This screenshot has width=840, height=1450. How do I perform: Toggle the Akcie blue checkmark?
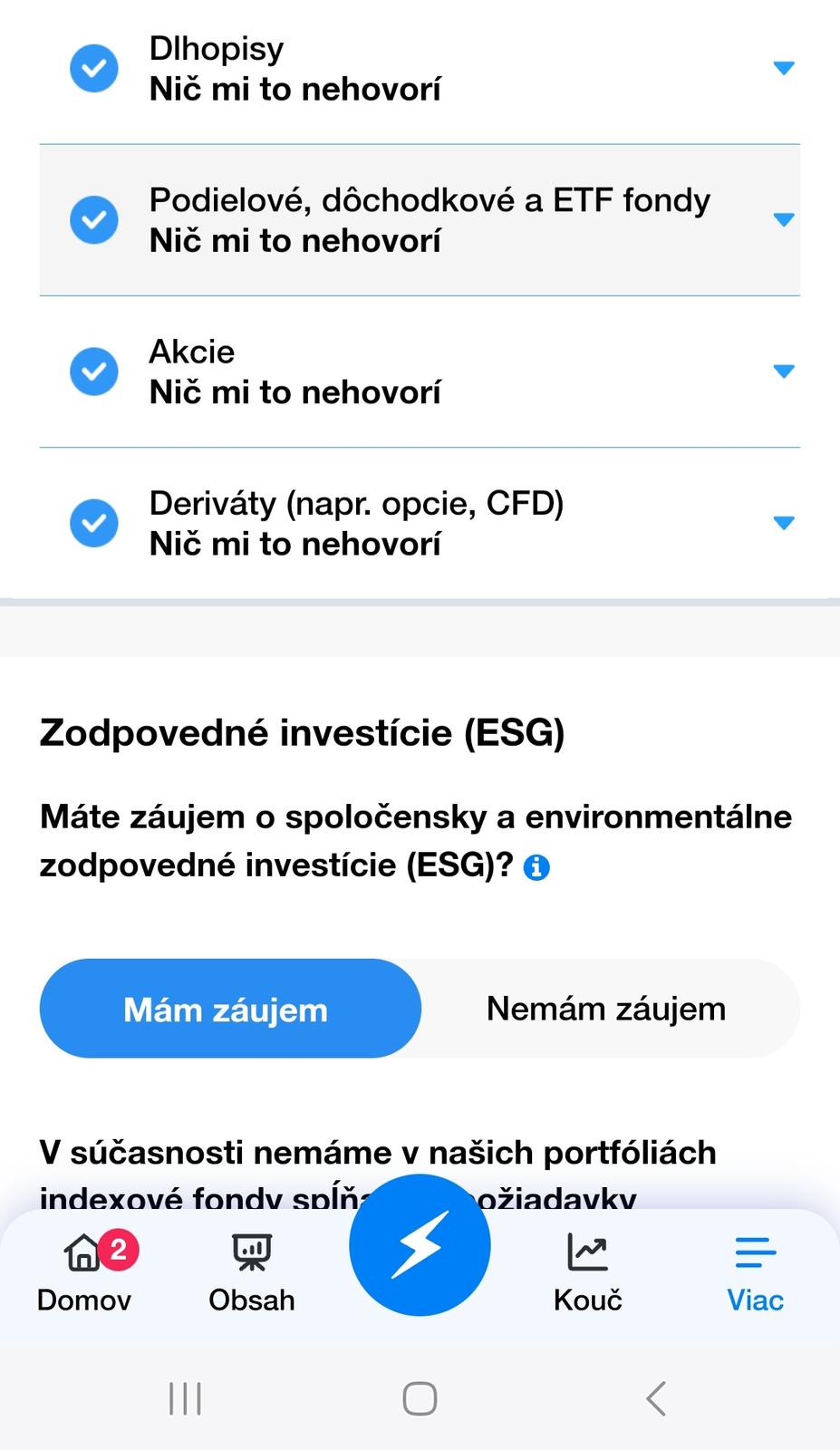[x=94, y=372]
